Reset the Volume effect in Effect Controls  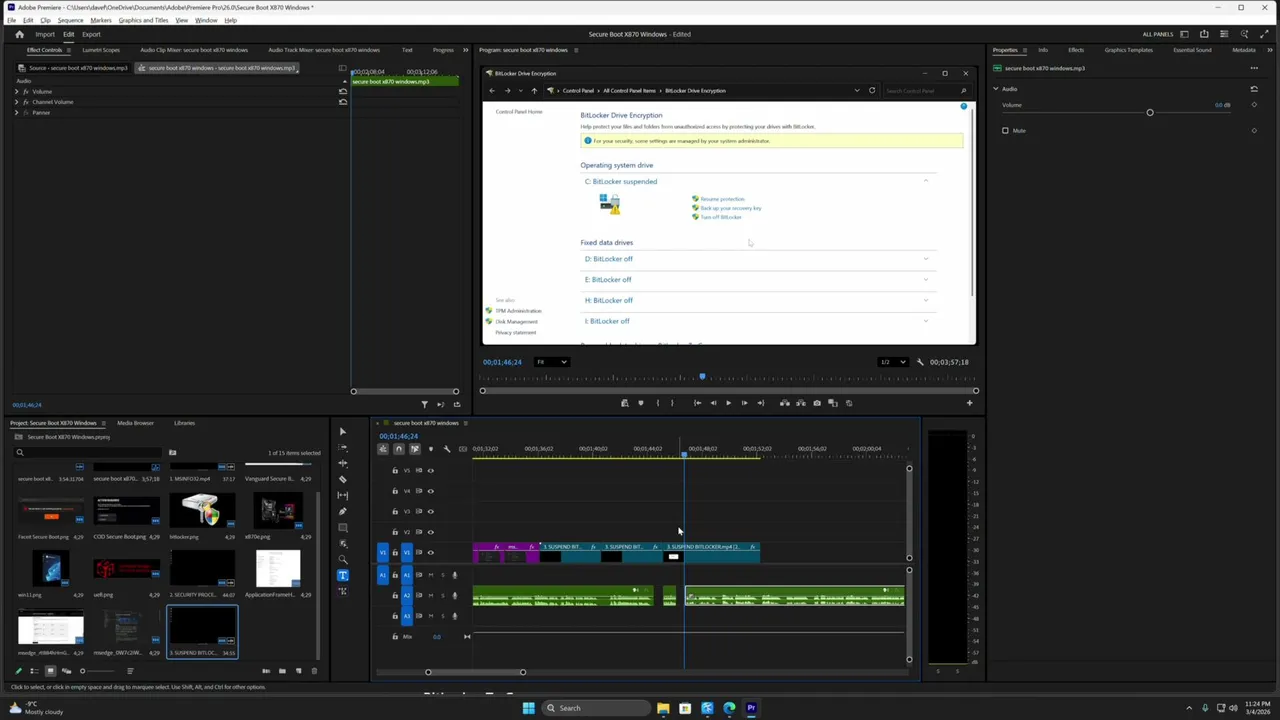(343, 91)
